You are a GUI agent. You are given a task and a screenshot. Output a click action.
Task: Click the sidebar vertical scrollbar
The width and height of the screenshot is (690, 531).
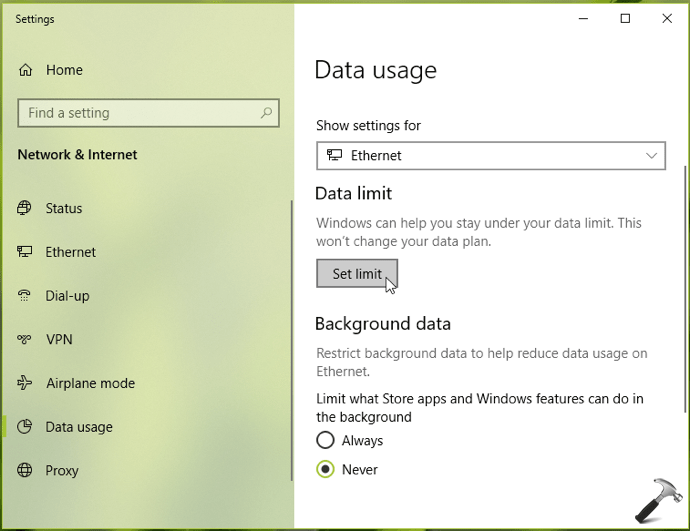(291, 341)
